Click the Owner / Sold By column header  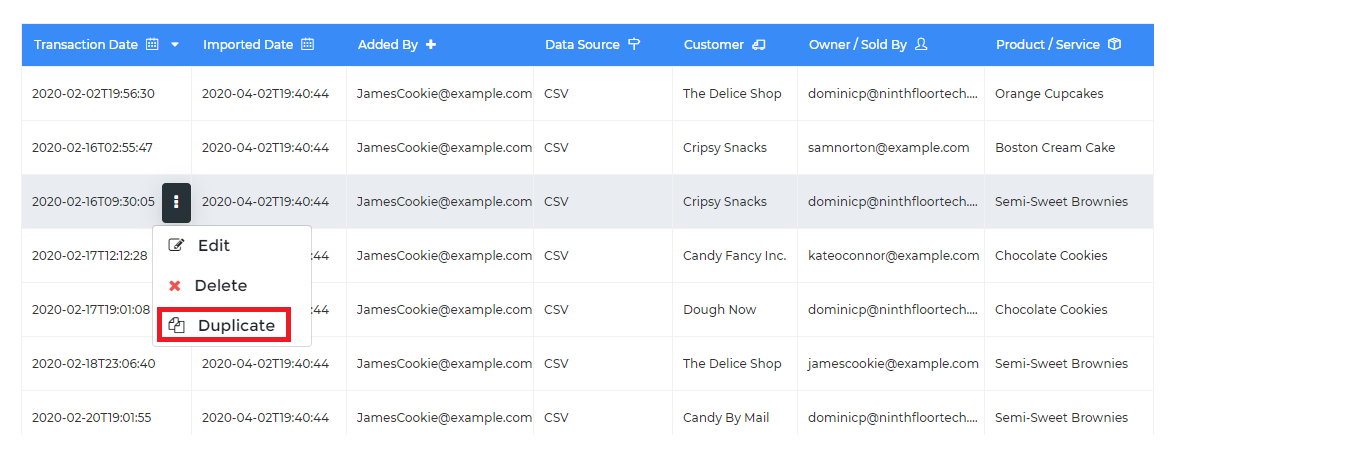pyautogui.click(x=858, y=44)
